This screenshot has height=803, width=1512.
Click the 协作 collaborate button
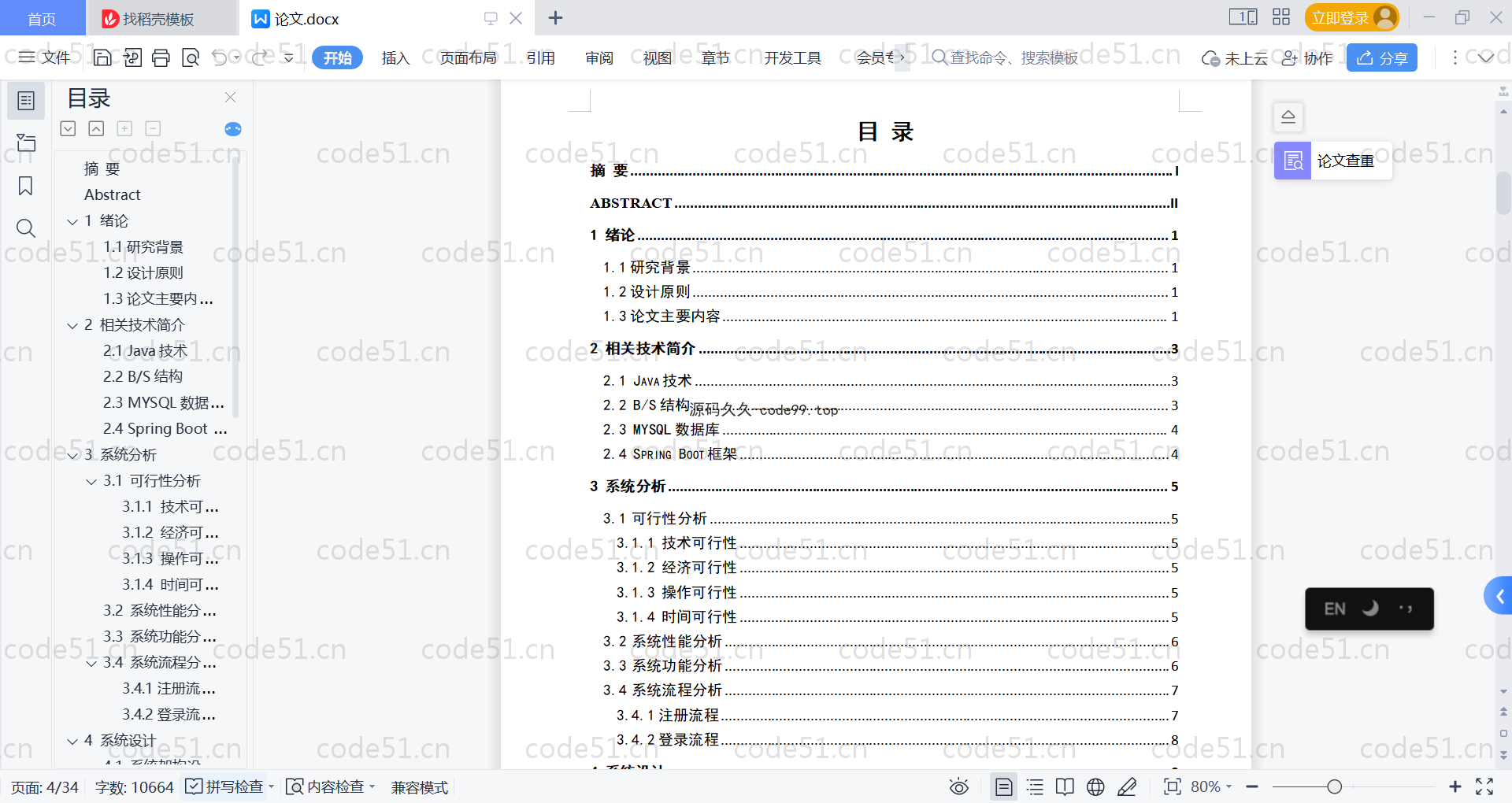pos(1307,57)
